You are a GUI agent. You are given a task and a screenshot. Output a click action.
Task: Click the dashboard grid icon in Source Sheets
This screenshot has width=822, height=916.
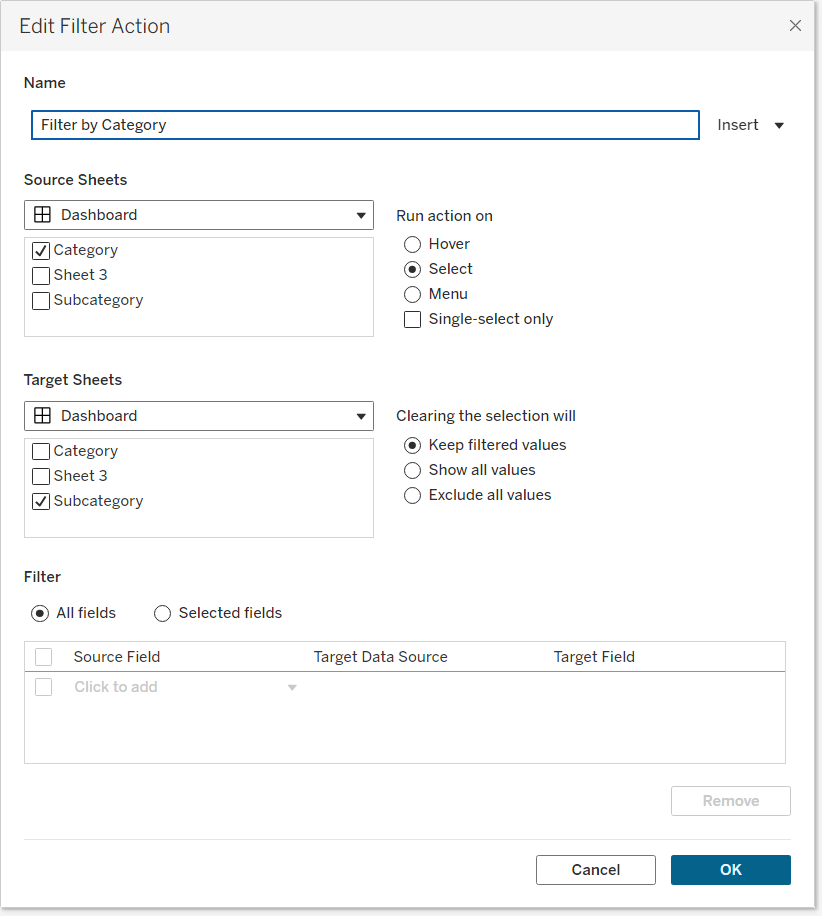pos(43,215)
